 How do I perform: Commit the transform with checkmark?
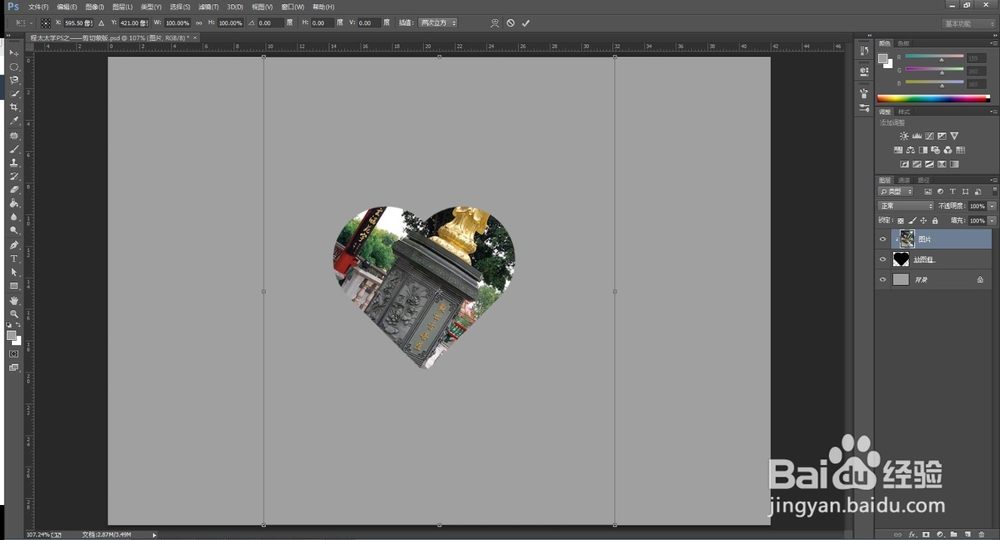[526, 23]
